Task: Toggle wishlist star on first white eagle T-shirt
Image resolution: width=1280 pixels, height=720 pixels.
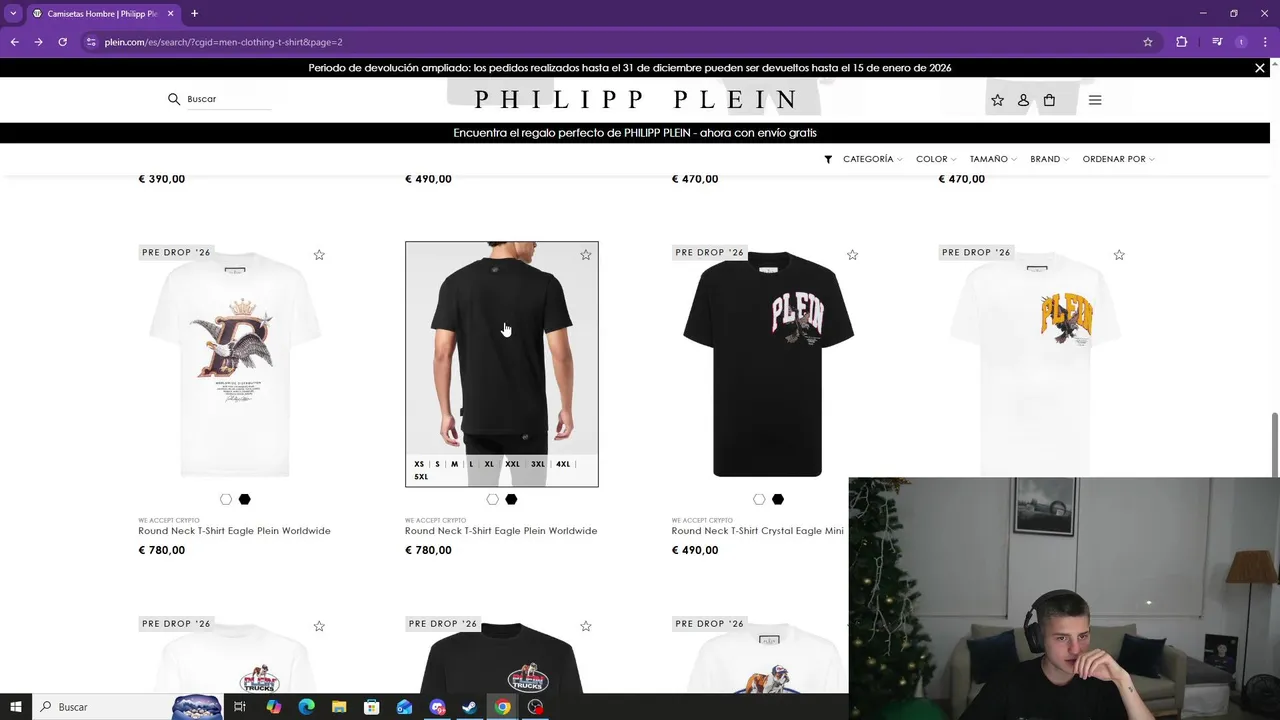Action: click(319, 255)
